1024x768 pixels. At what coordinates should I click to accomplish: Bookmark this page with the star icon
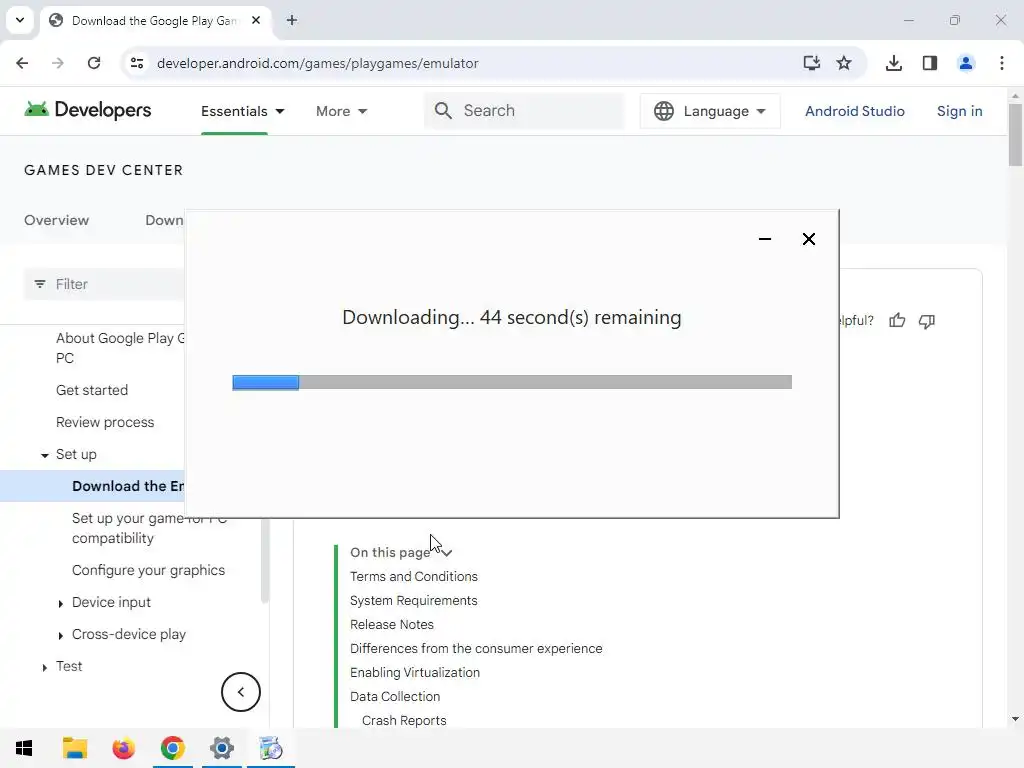click(844, 63)
